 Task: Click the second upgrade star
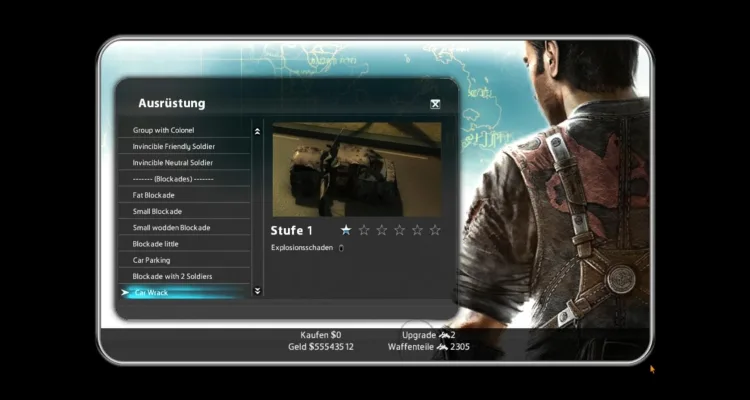364,230
